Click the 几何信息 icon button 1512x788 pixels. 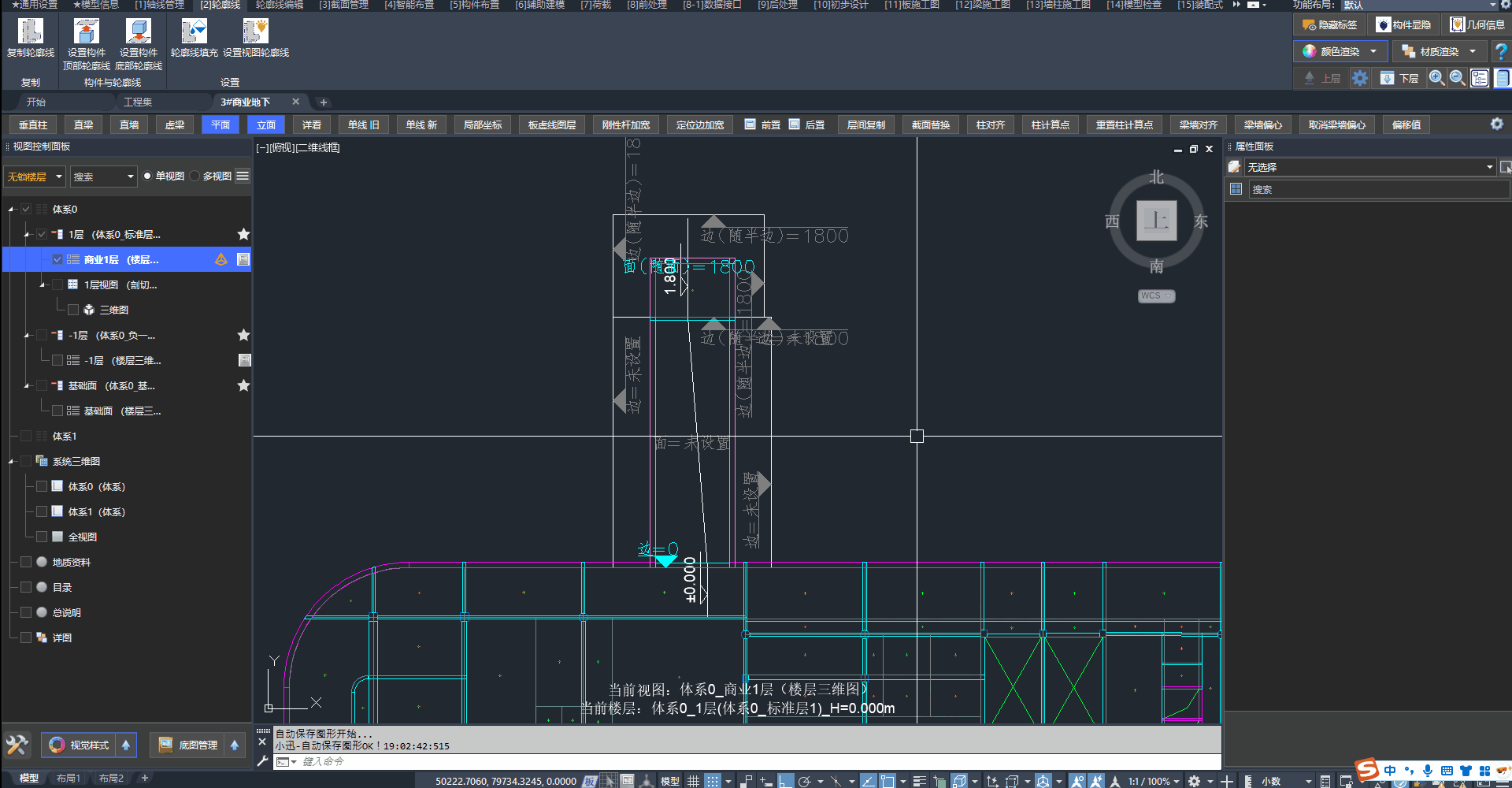coord(1477,25)
